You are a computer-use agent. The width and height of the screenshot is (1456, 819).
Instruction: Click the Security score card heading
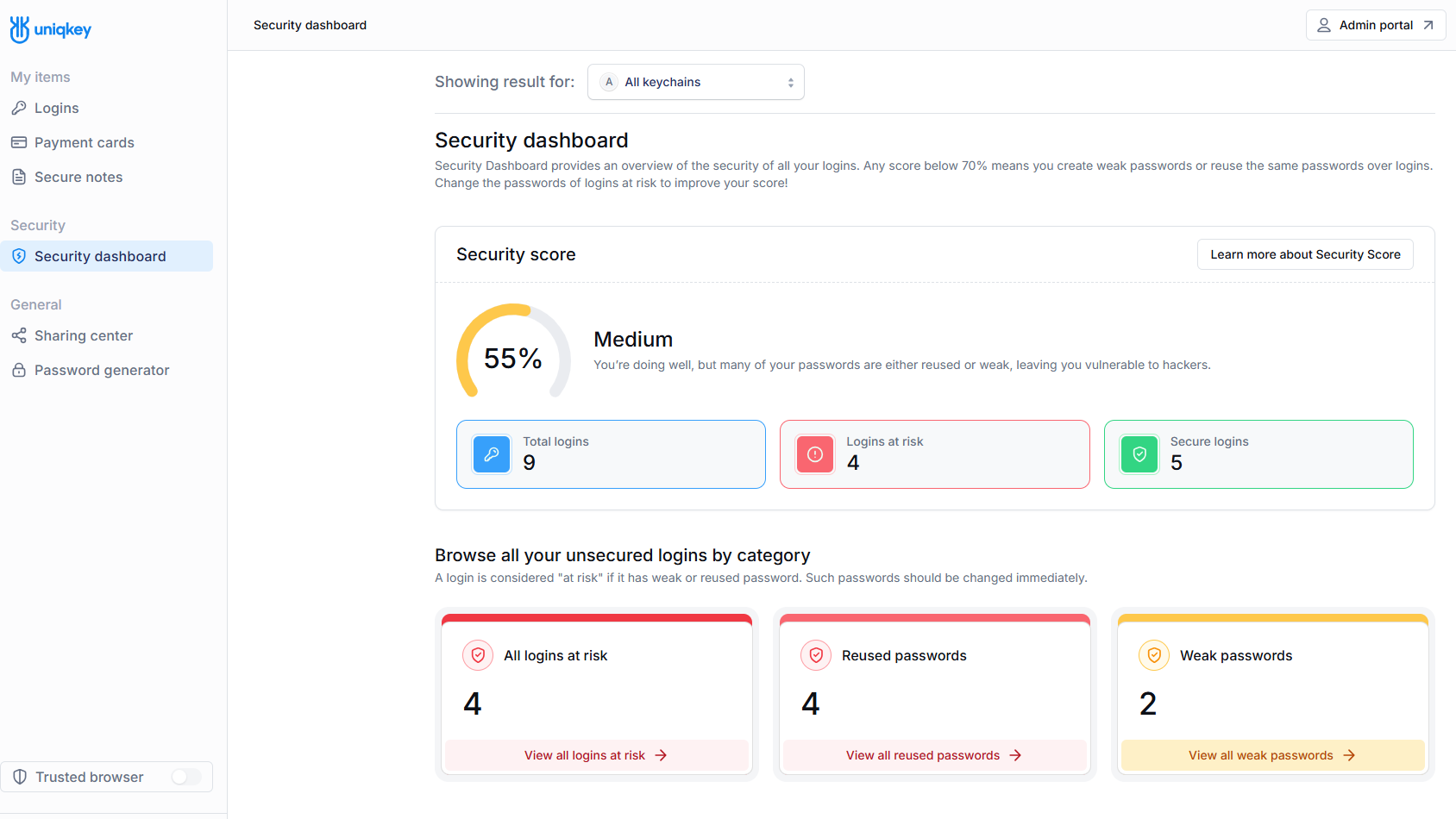(516, 254)
